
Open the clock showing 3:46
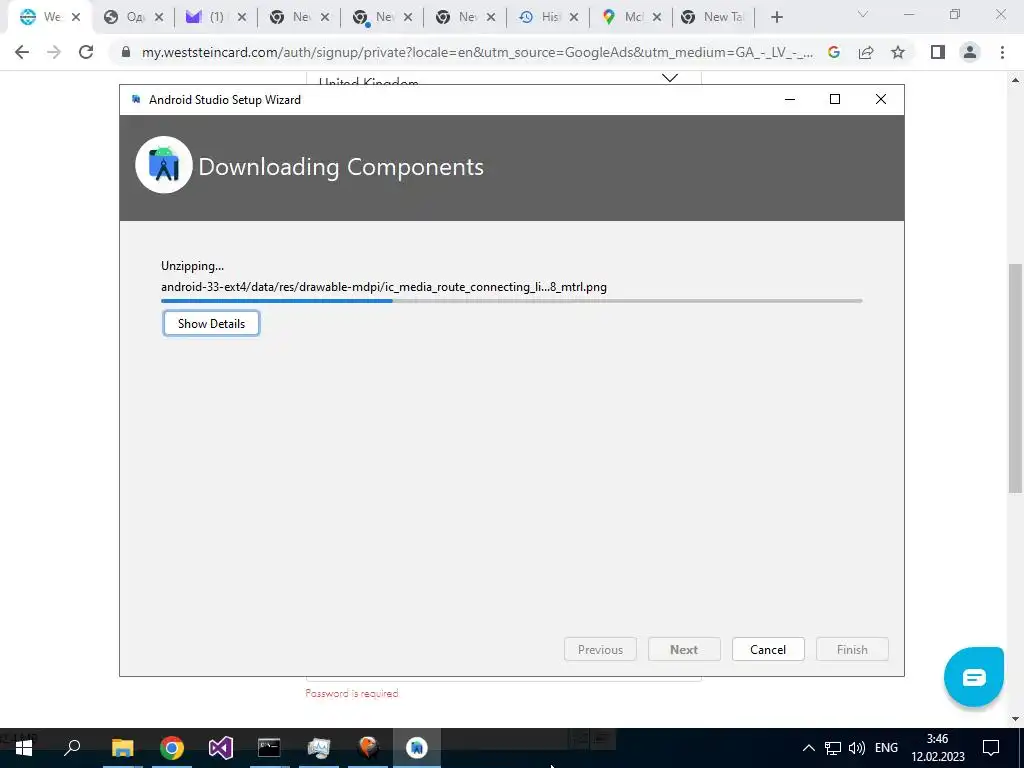pos(938,748)
